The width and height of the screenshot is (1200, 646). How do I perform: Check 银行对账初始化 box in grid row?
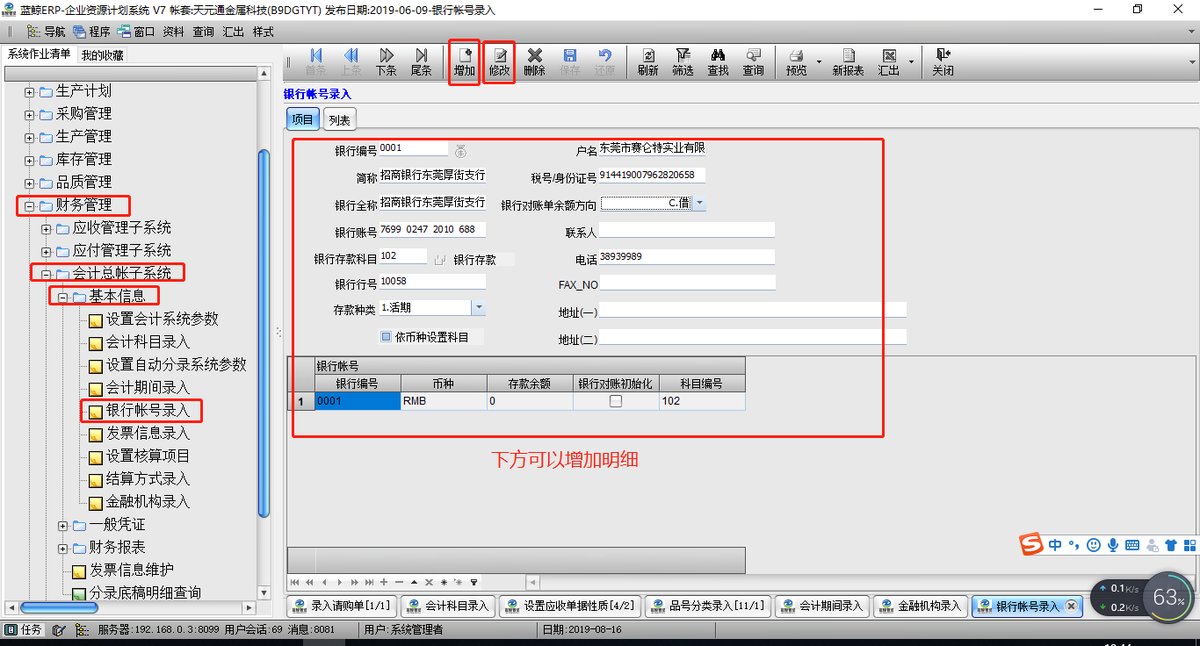click(616, 401)
